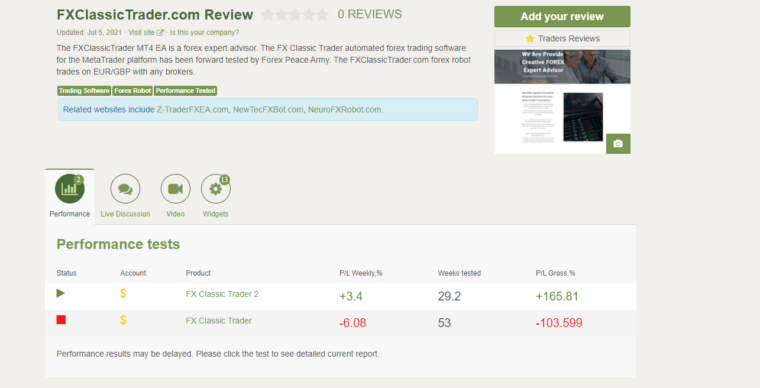Click the star rating row
The width and height of the screenshot is (760, 388).
295,15
